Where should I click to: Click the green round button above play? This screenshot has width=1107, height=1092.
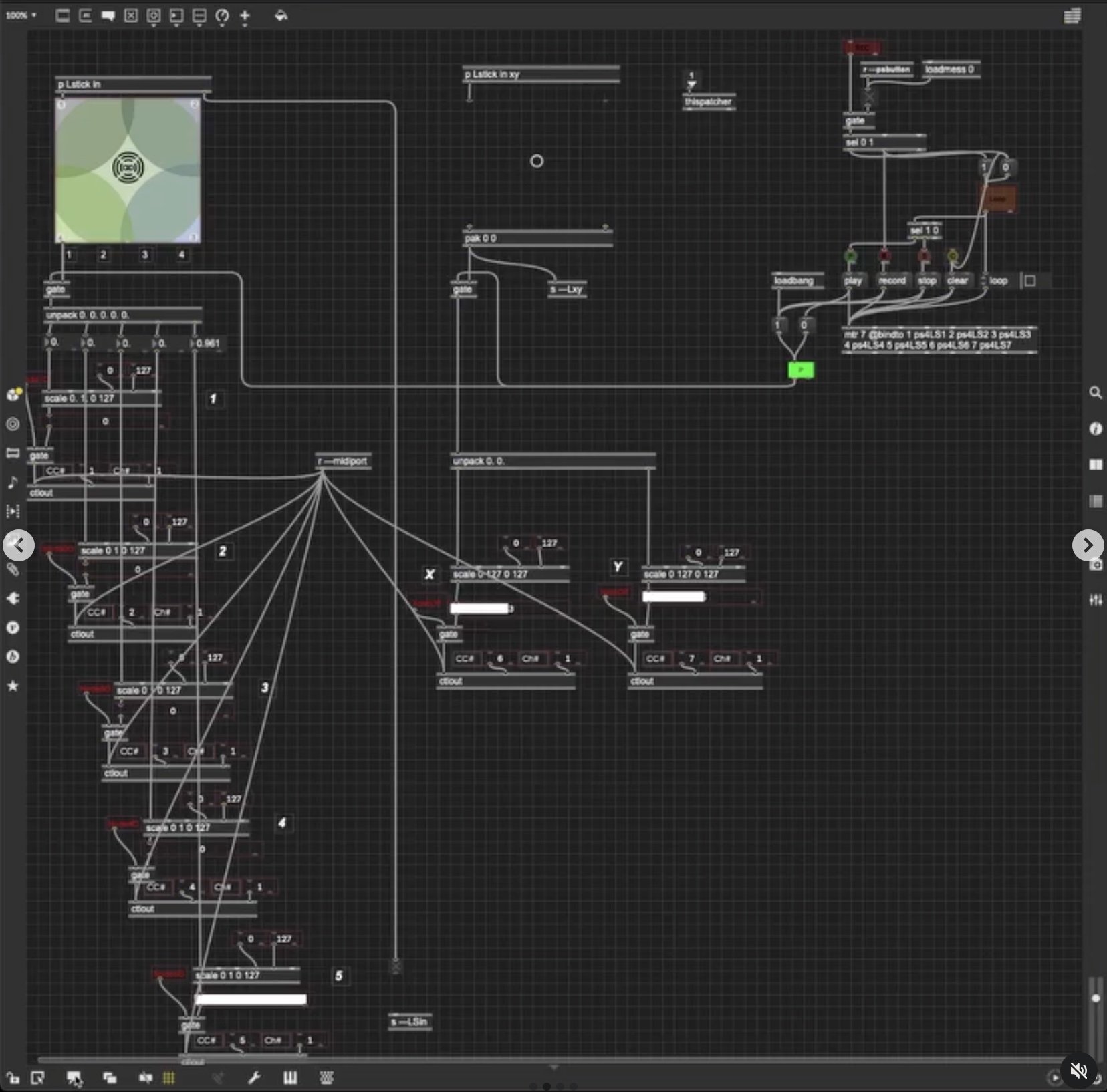coord(850,256)
